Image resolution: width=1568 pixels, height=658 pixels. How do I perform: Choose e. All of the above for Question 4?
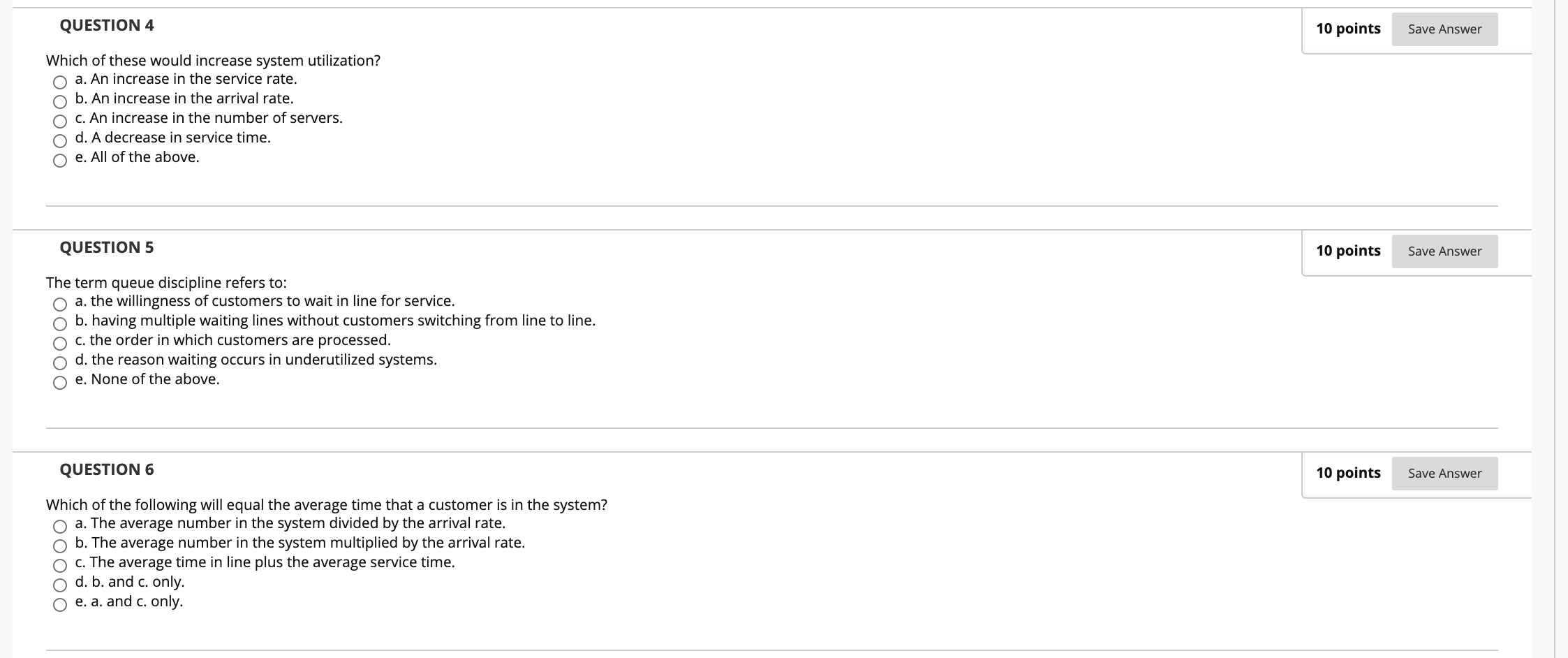point(60,161)
